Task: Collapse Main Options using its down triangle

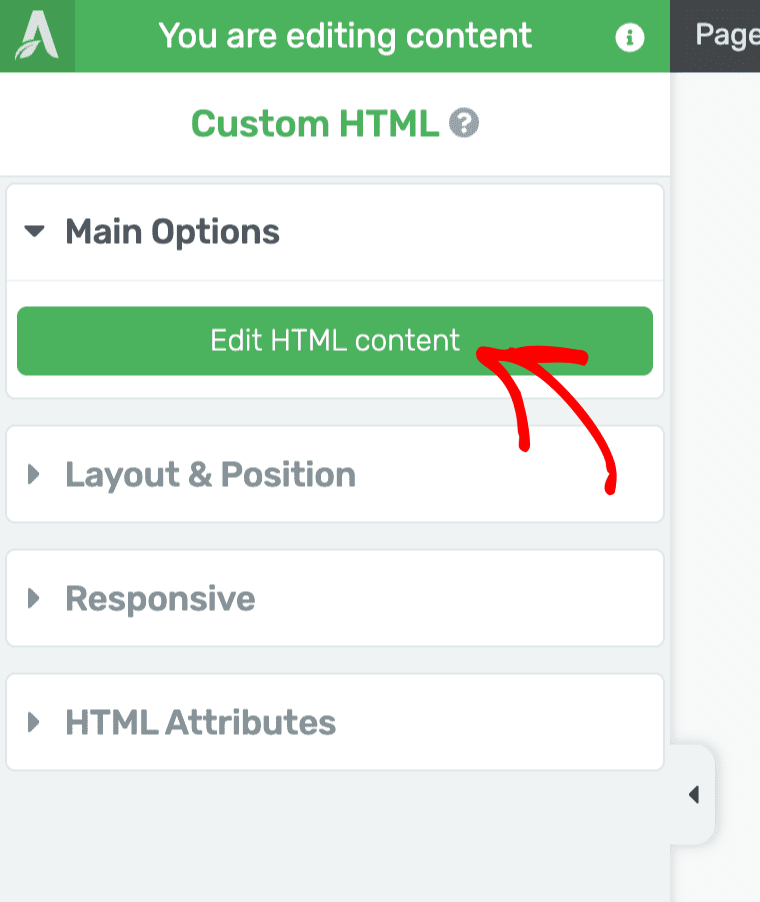Action: (35, 231)
